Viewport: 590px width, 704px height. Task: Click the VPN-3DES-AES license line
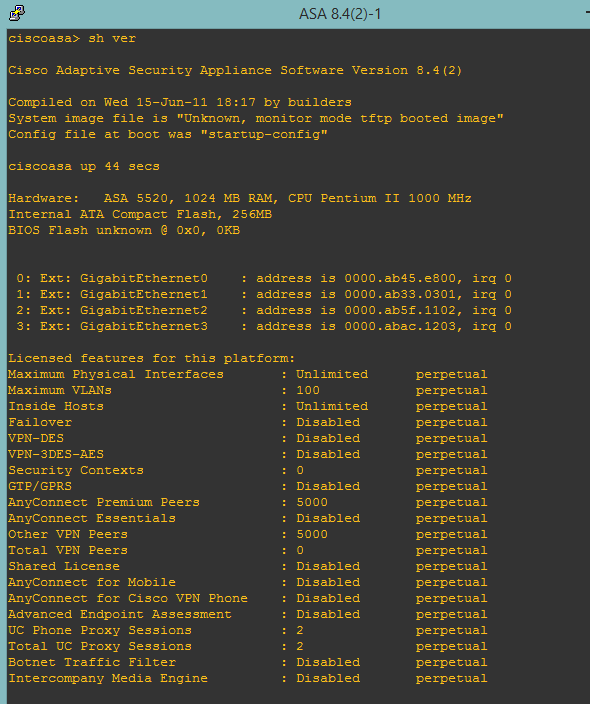[x=247, y=454]
